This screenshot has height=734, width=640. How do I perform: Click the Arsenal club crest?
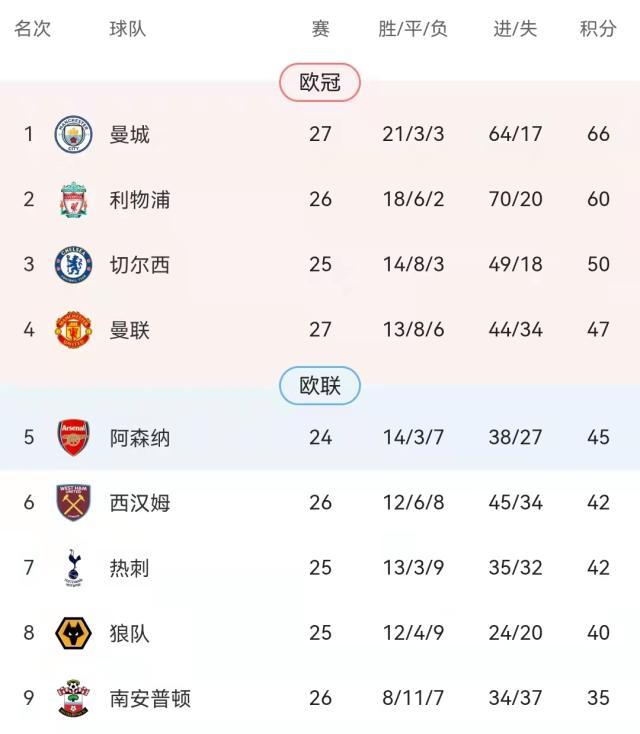(73, 438)
